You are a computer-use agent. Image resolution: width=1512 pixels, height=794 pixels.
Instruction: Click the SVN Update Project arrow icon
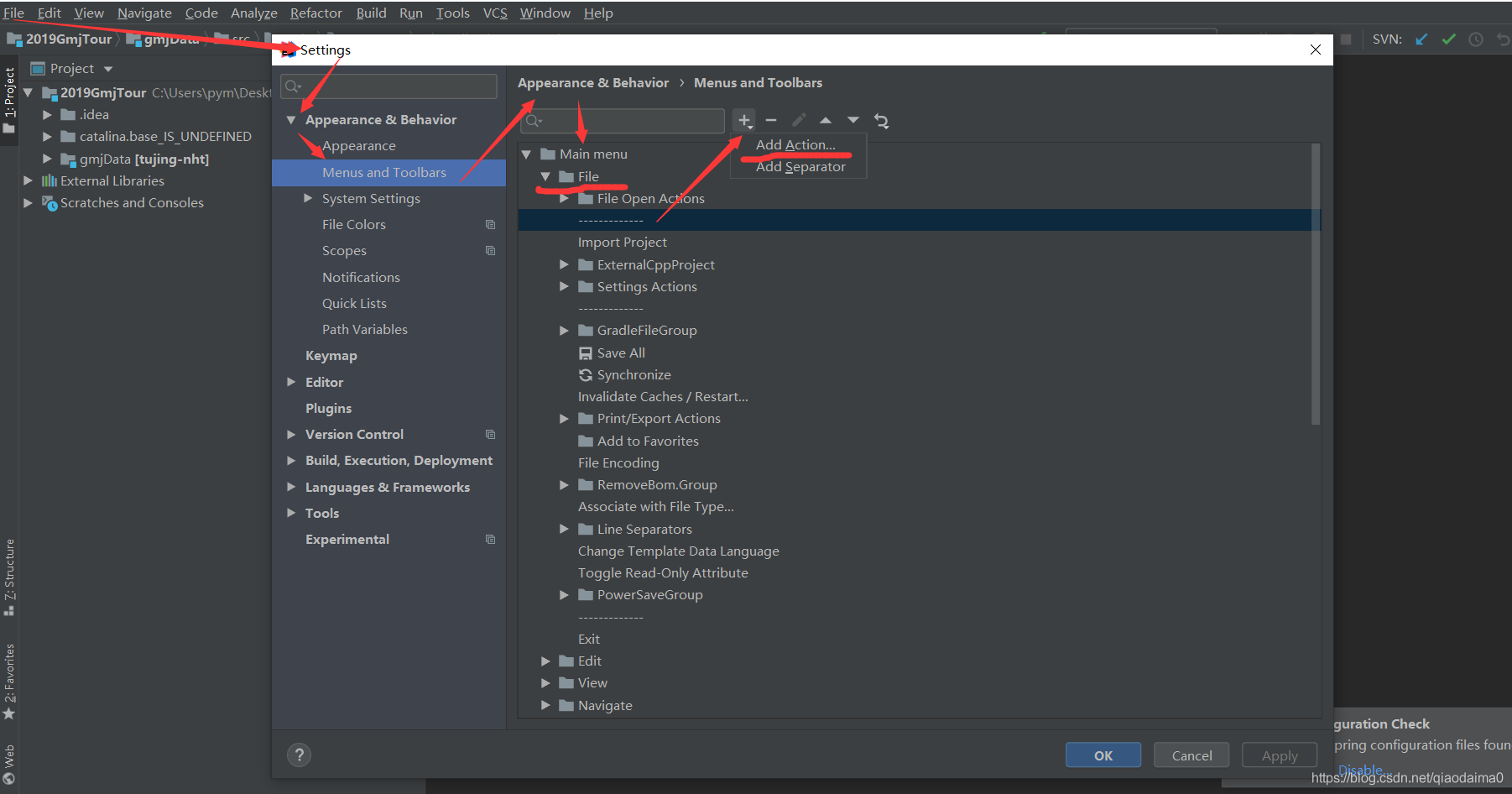1421,39
